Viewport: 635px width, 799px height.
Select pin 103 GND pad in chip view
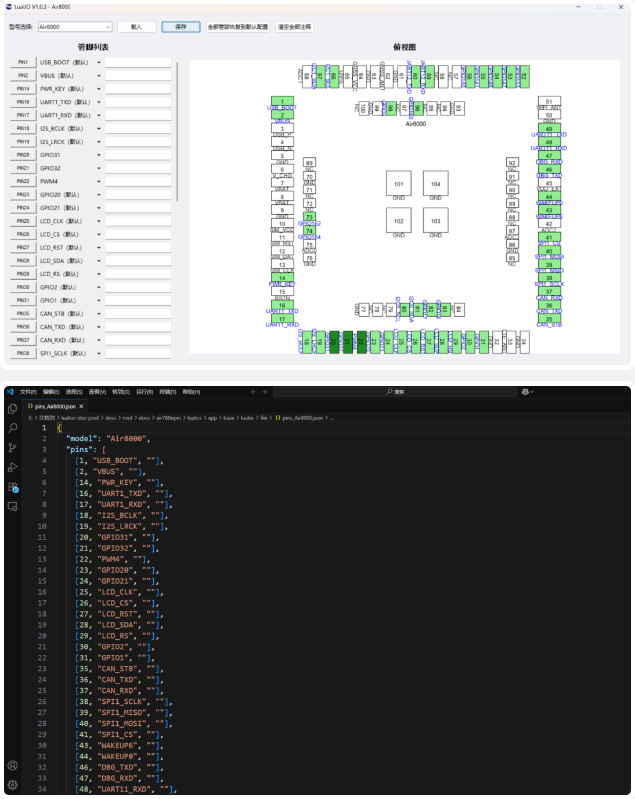coord(436,221)
